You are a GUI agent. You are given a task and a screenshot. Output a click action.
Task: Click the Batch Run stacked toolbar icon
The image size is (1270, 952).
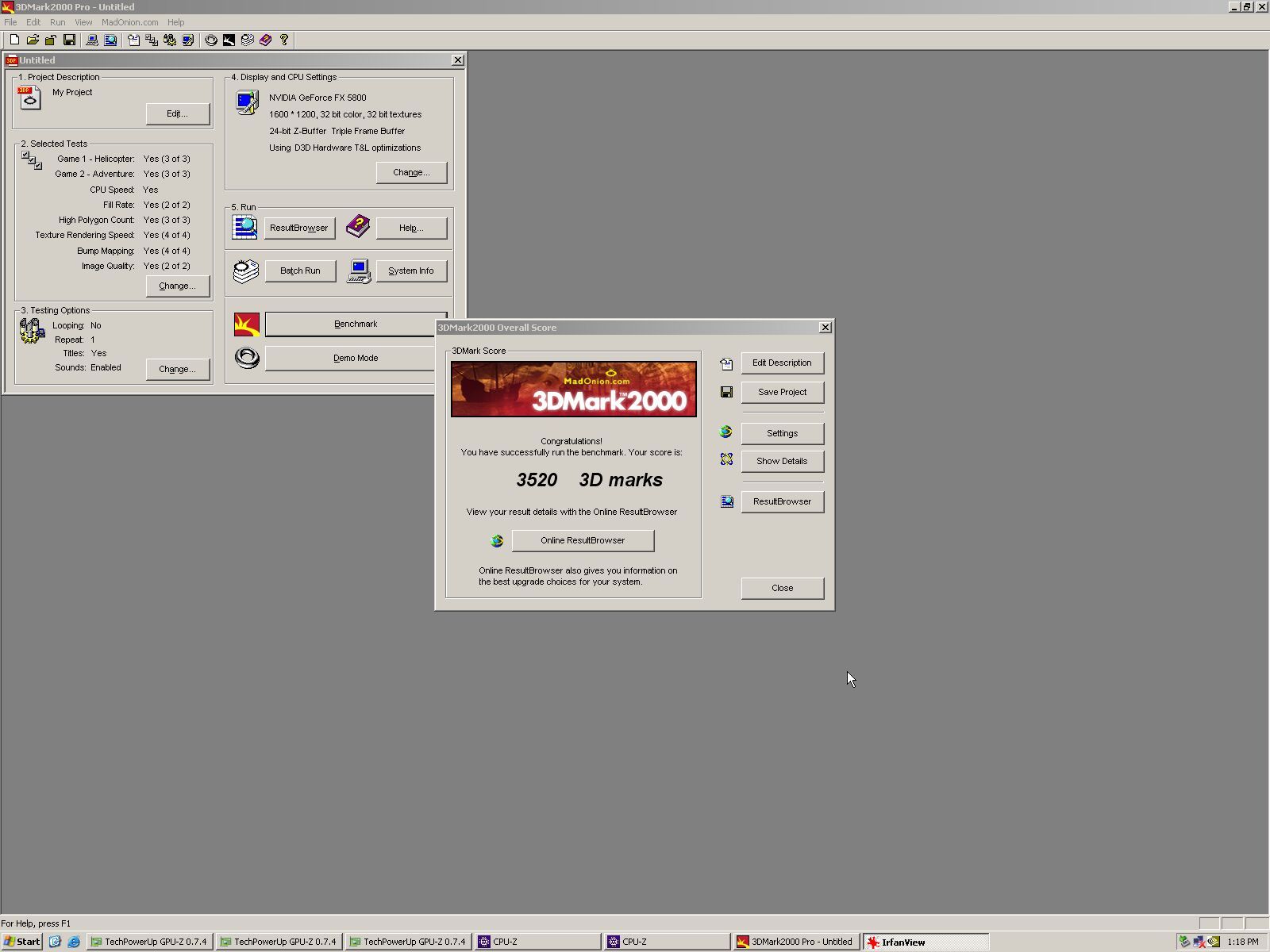247,40
